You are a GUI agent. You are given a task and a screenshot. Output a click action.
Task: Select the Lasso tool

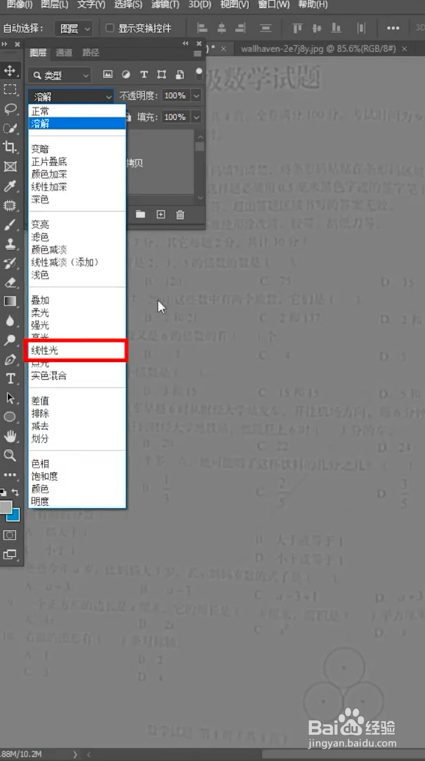[x=10, y=109]
